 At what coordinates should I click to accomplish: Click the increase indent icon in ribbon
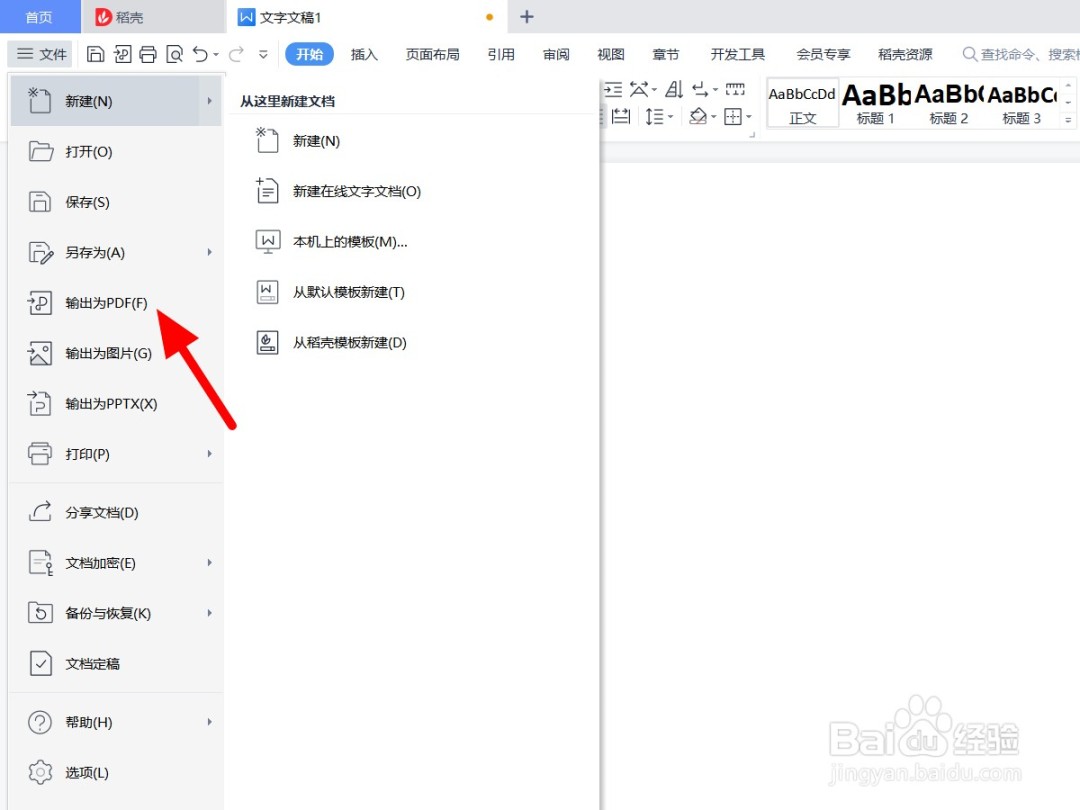(x=612, y=90)
